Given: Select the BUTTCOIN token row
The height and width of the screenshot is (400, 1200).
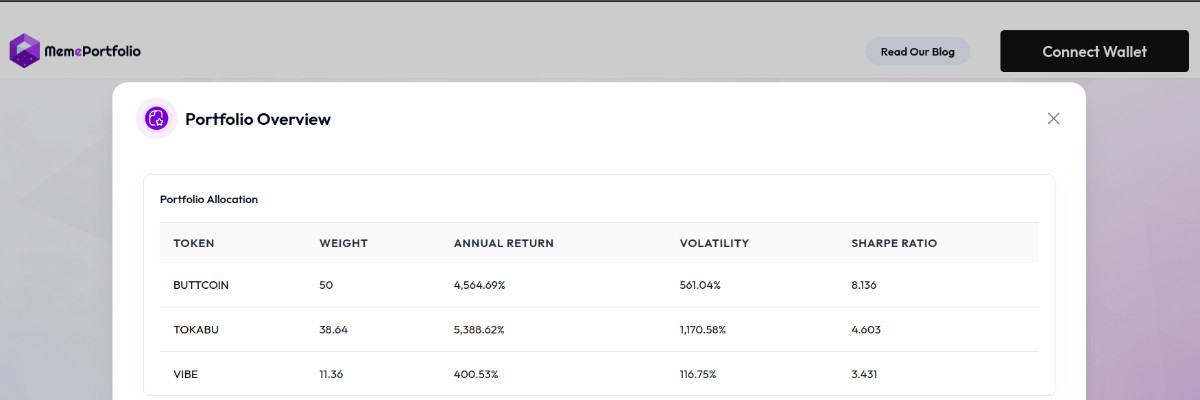Looking at the screenshot, I should click(x=600, y=285).
